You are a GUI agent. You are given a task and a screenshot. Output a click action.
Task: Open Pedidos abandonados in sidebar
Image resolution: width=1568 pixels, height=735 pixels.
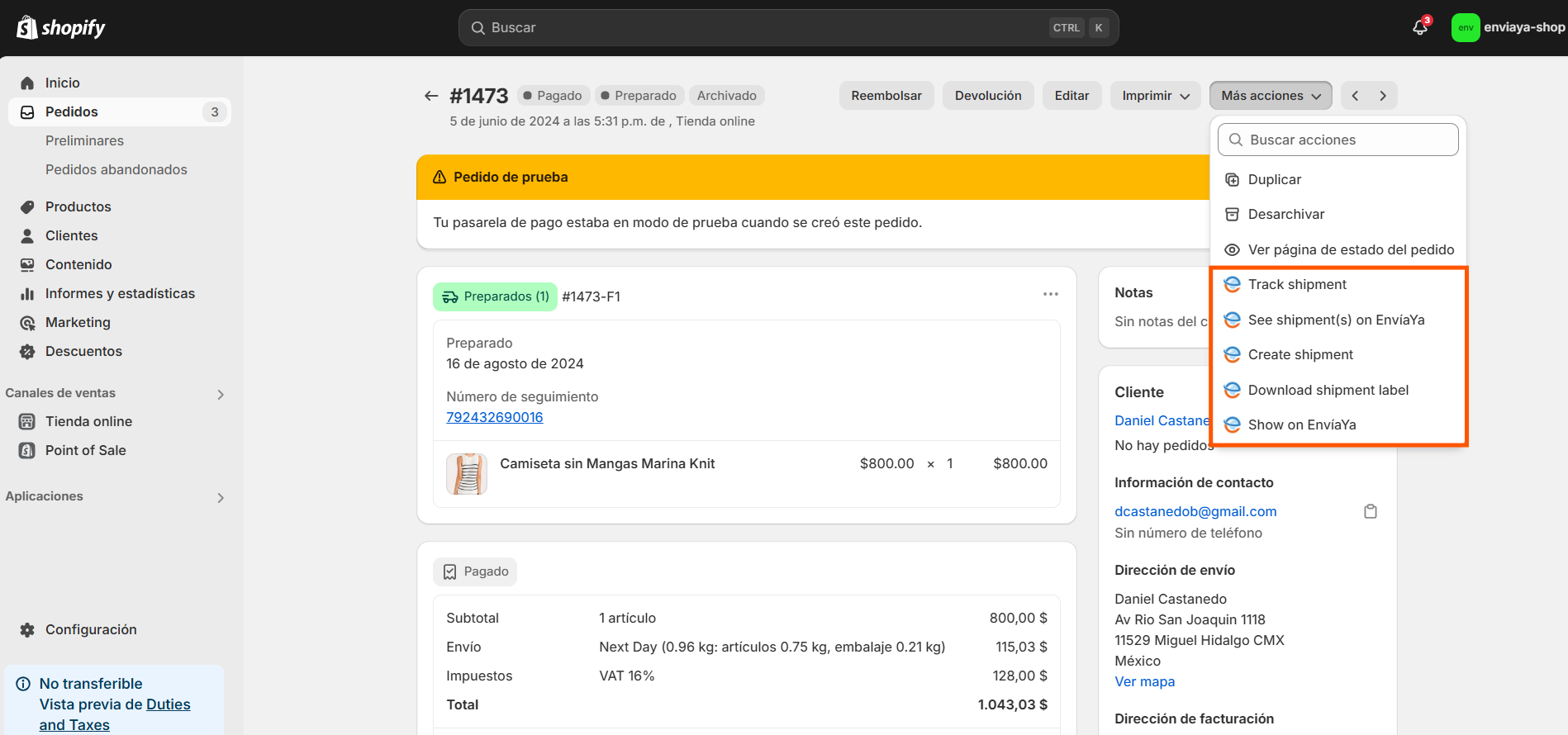pos(116,169)
